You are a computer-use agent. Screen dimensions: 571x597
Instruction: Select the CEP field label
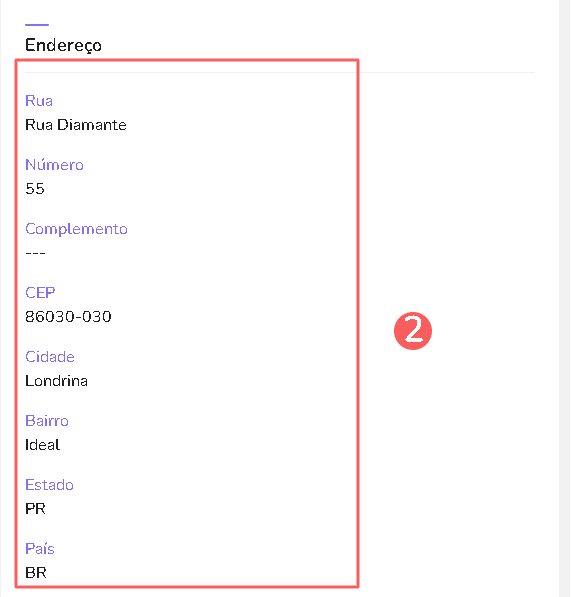pos(40,293)
